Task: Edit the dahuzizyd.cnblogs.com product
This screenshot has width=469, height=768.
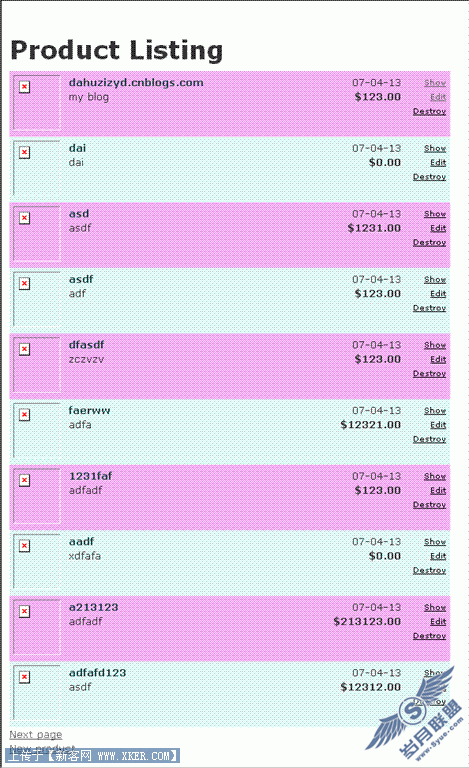Action: tap(438, 97)
